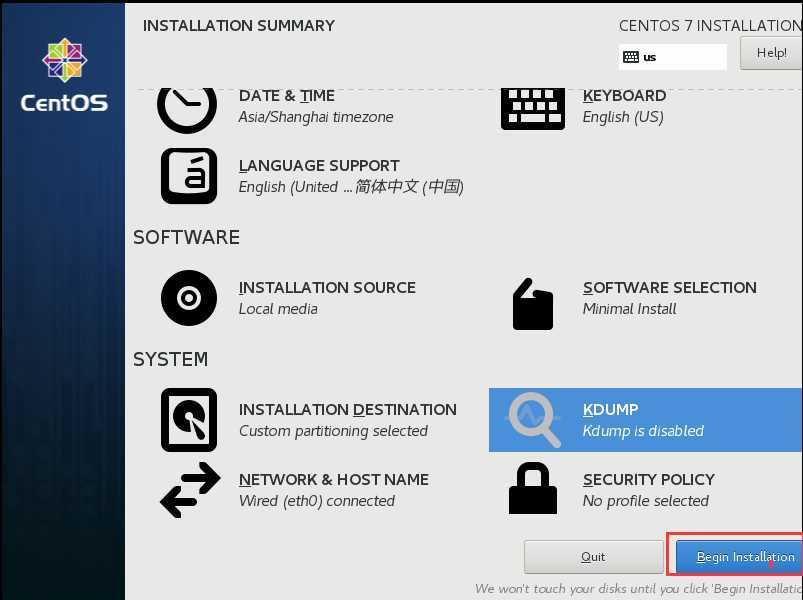Viewport: 803px width, 600px height.
Task: Open the Help! button
Action: [771, 53]
